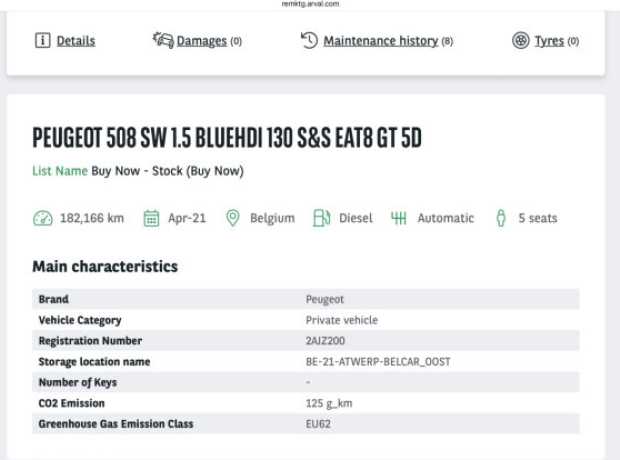Click the info icon beside Details
This screenshot has height=460, width=620.
43,40
